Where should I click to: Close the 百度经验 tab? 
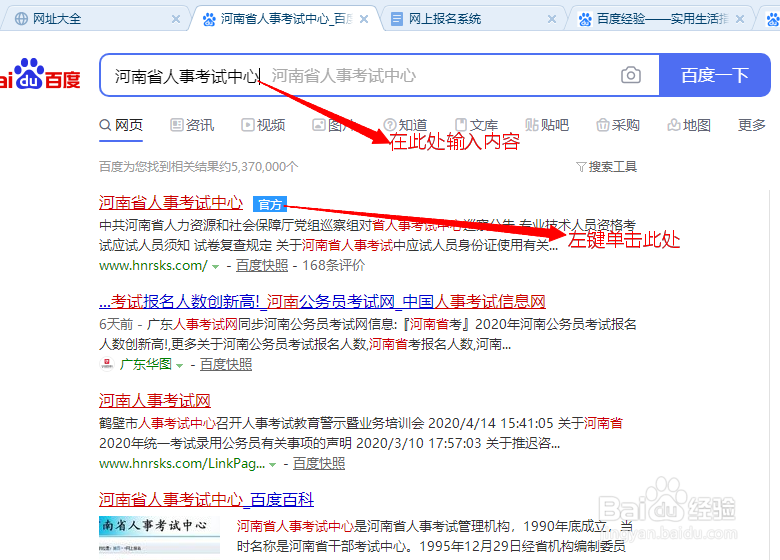click(x=740, y=19)
